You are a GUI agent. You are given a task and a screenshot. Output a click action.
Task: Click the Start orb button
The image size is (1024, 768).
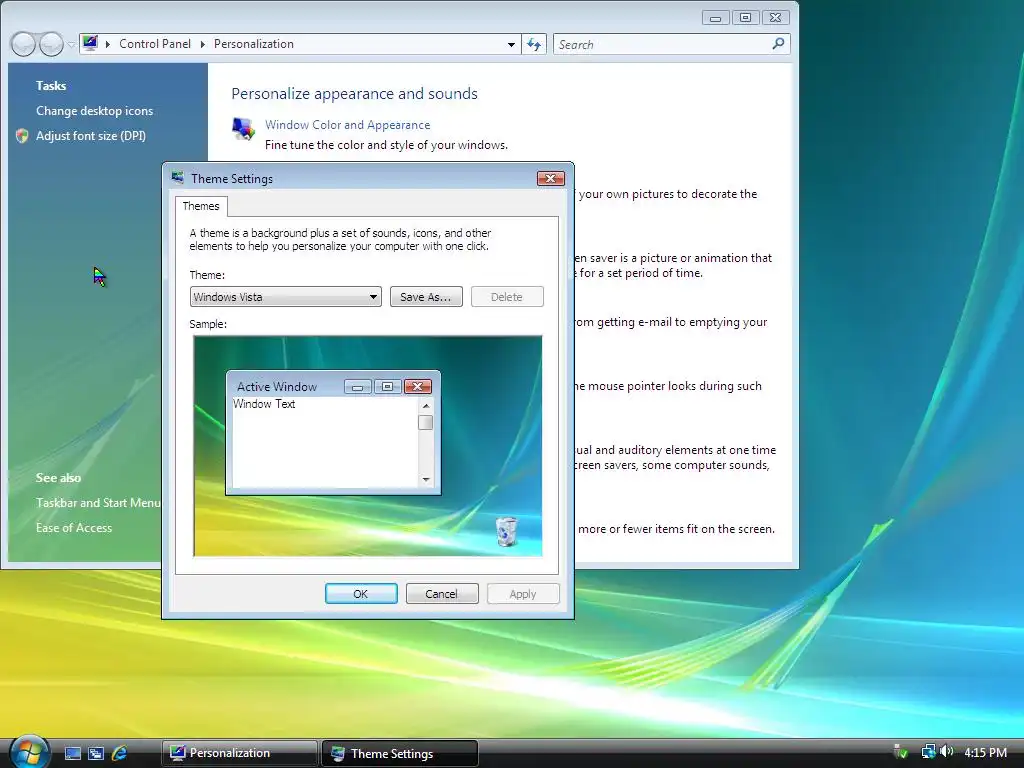(x=28, y=752)
